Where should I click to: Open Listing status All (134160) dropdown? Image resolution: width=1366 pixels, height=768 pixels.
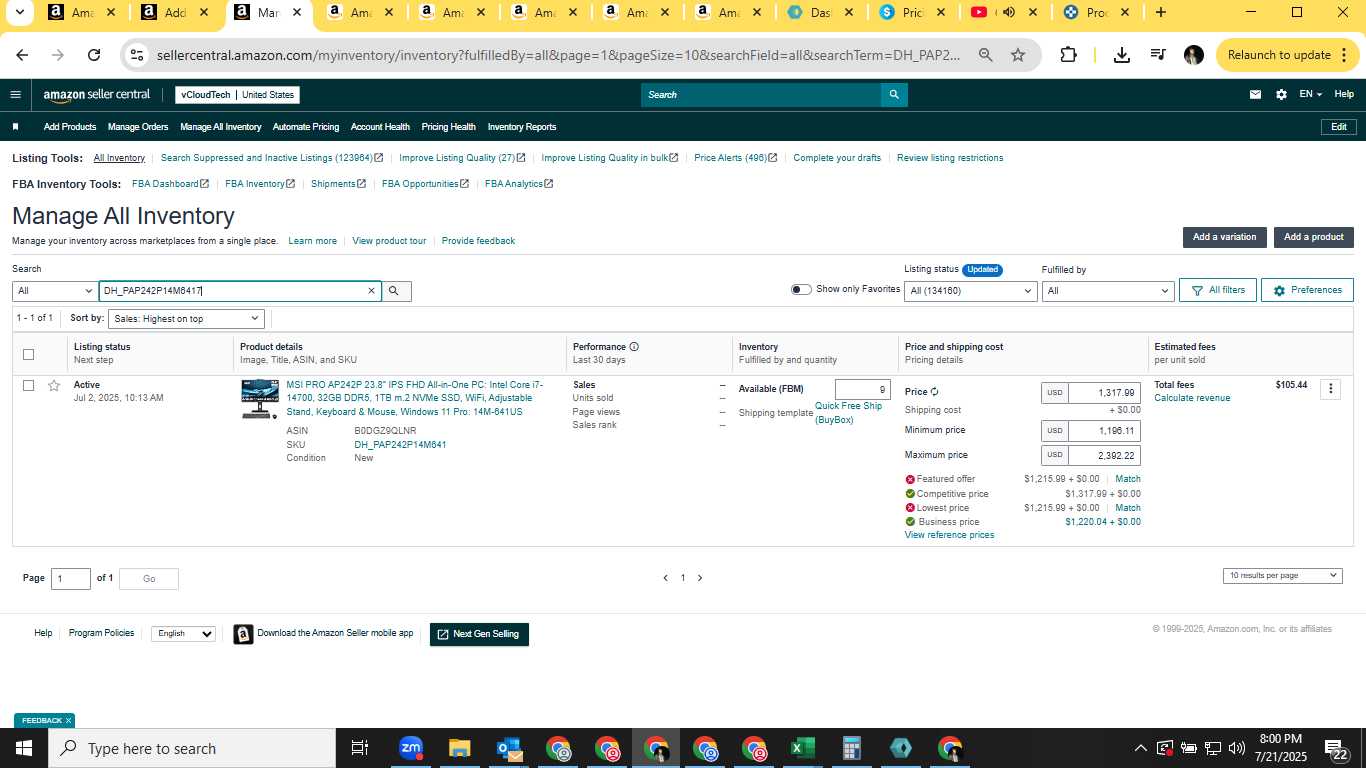click(x=970, y=291)
